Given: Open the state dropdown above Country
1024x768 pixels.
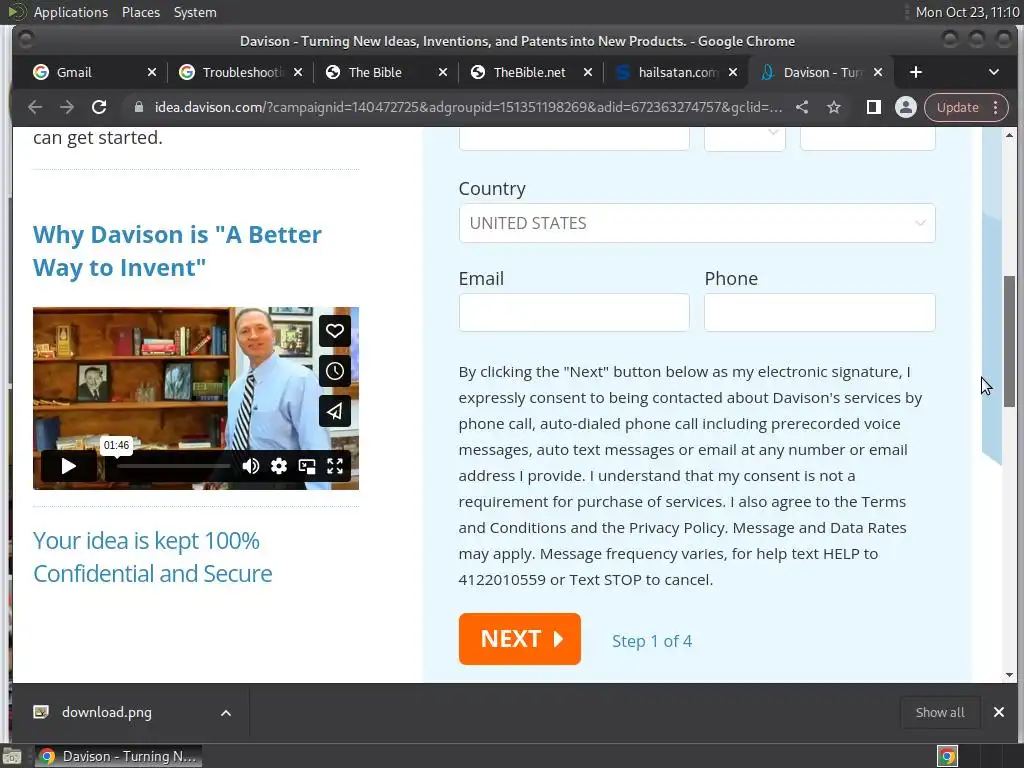Looking at the screenshot, I should pos(744,139).
